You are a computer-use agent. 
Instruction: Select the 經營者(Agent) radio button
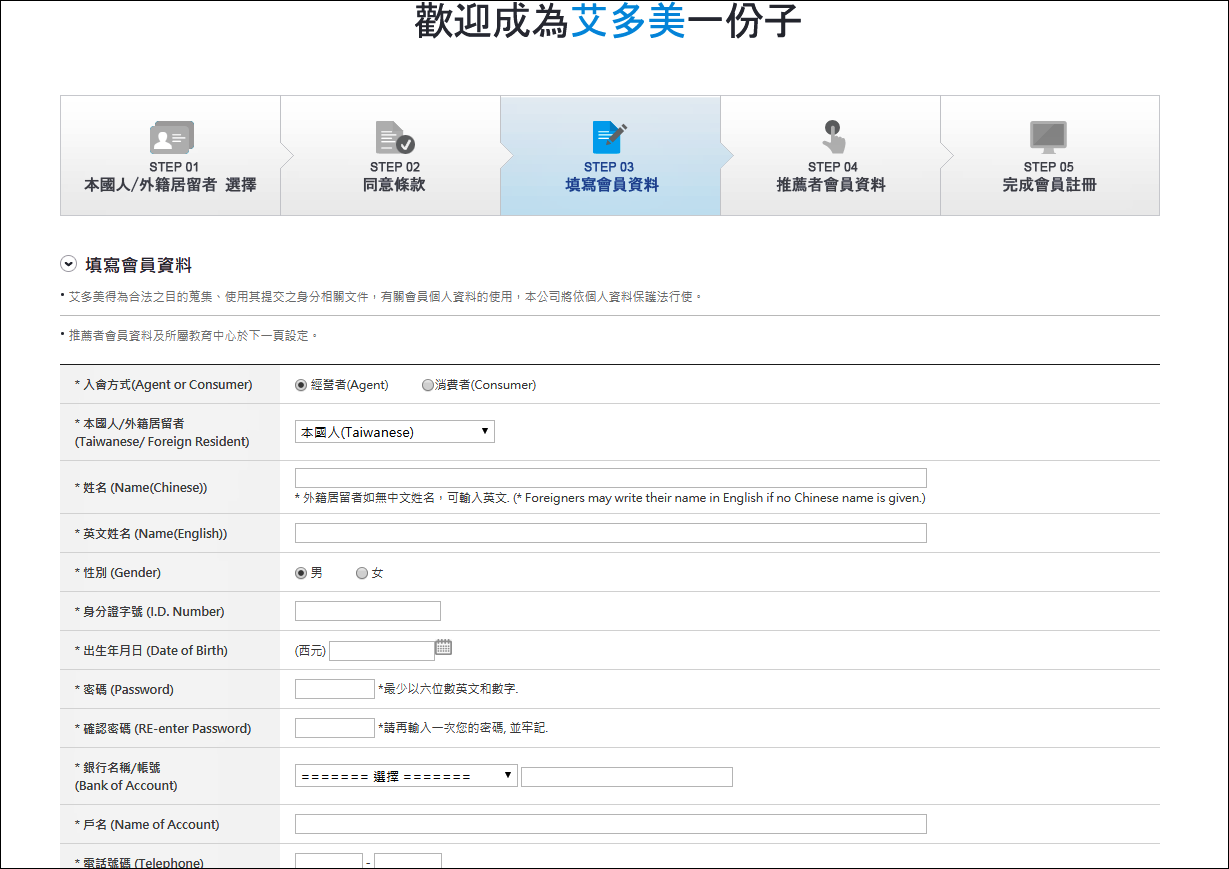301,385
